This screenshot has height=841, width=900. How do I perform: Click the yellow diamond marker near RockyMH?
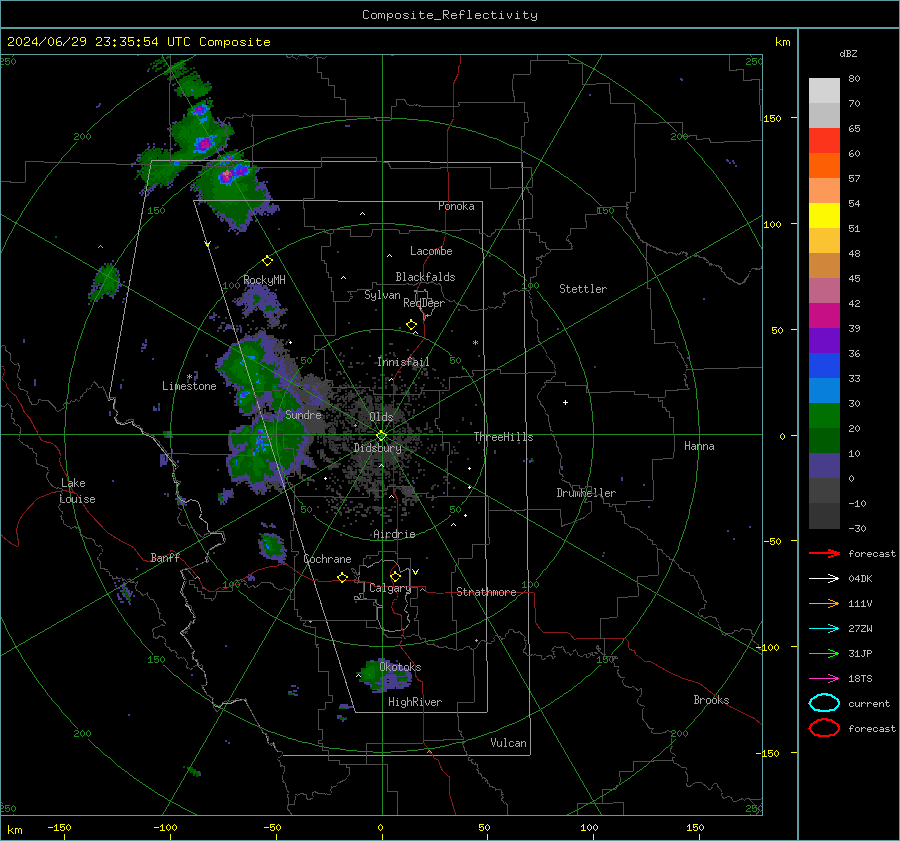pyautogui.click(x=267, y=261)
